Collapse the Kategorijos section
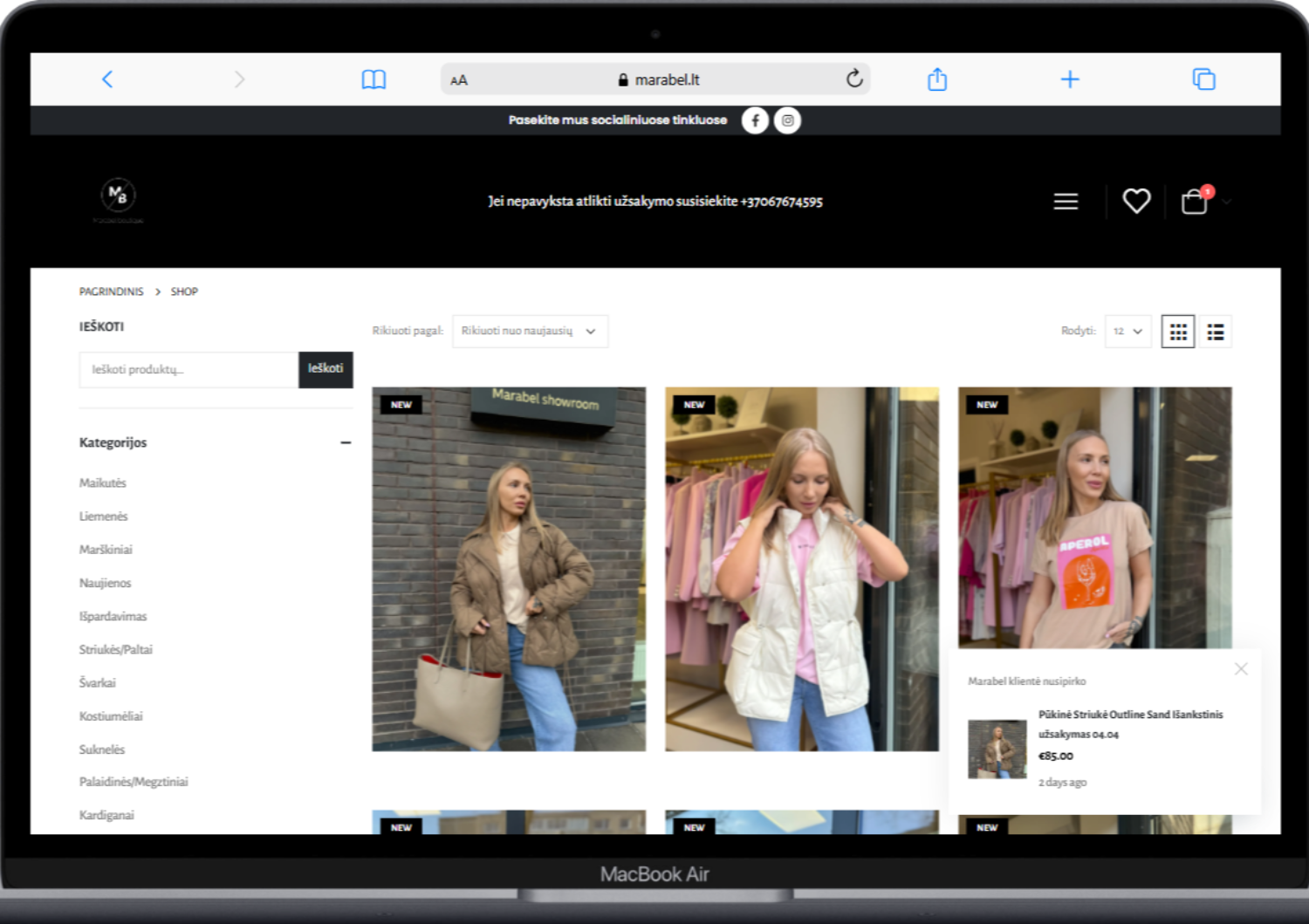This screenshot has height=924, width=1309. click(x=346, y=442)
